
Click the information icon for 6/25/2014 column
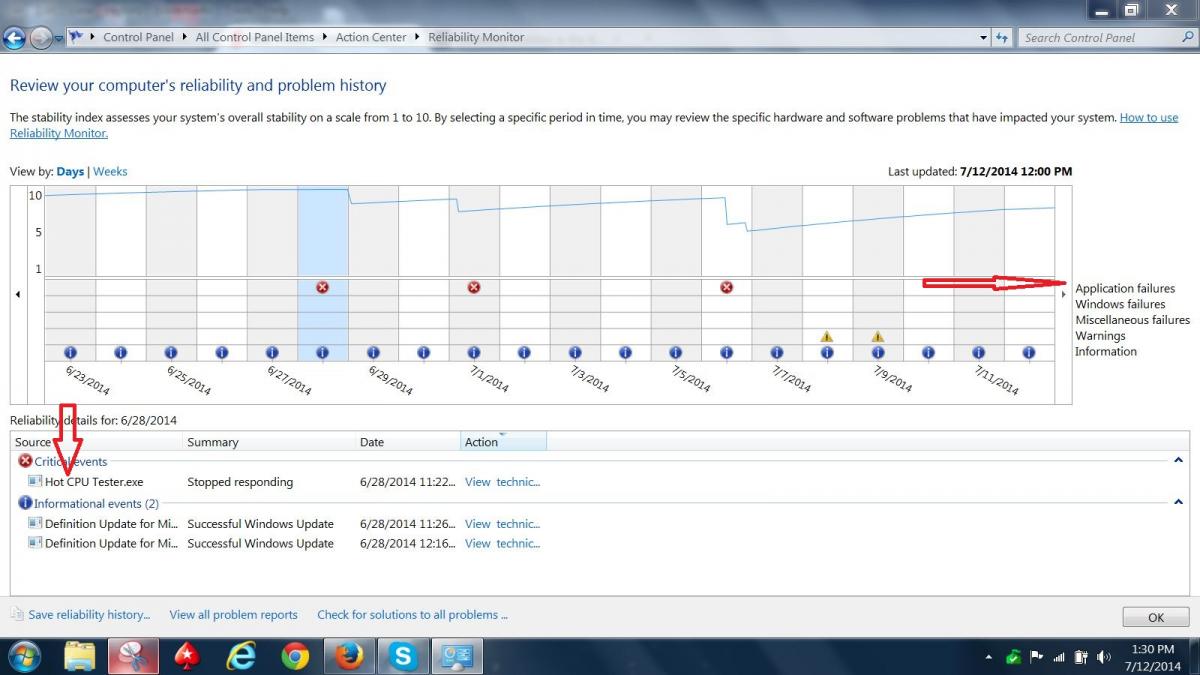[171, 352]
